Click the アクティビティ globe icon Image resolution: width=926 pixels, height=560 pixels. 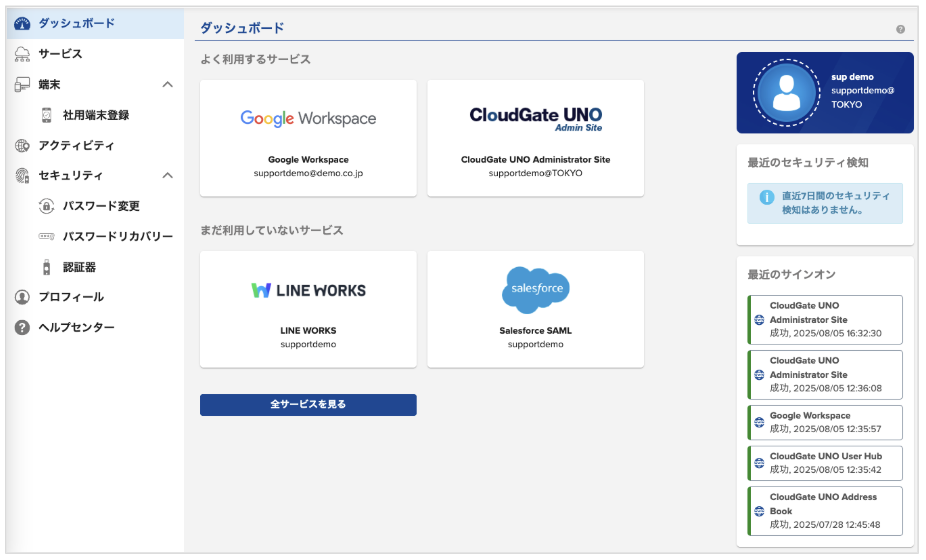(22, 145)
